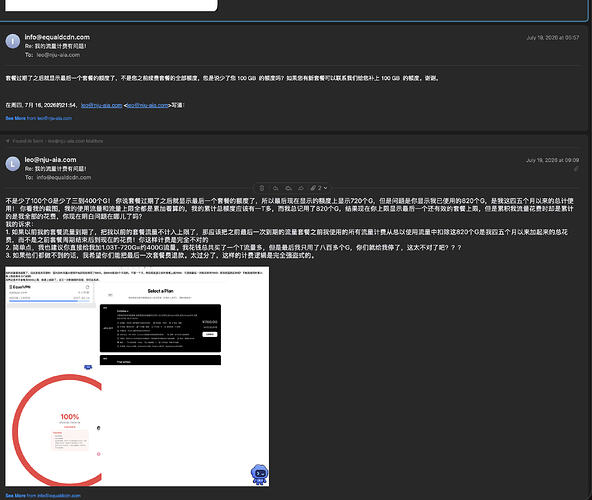Click the sent-mailbox icon beside Found in Sent
Image resolution: width=592 pixels, height=500 pixels.
(8, 141)
